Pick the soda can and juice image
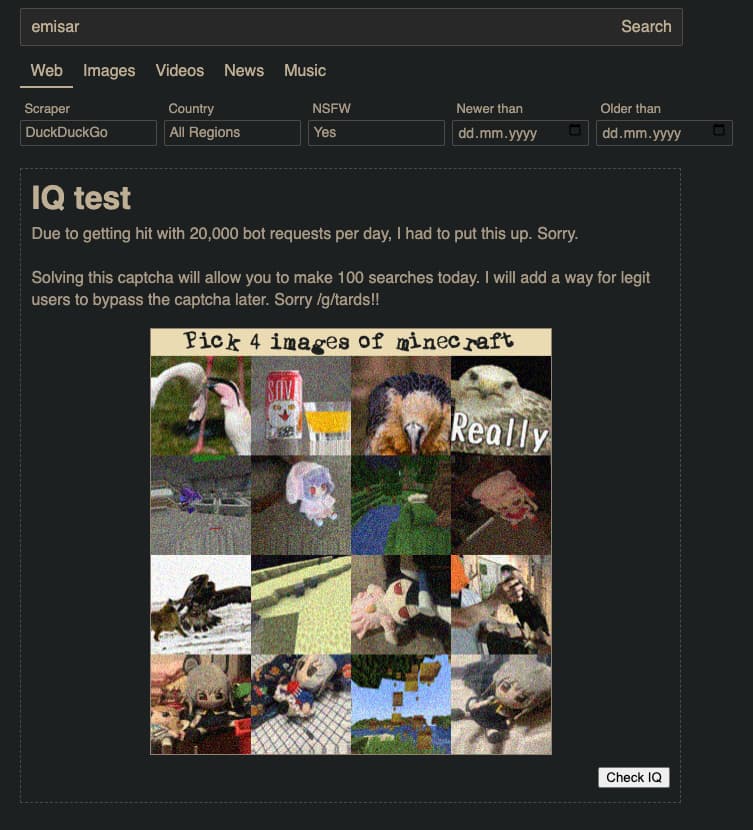Image resolution: width=753 pixels, height=830 pixels. (301, 405)
